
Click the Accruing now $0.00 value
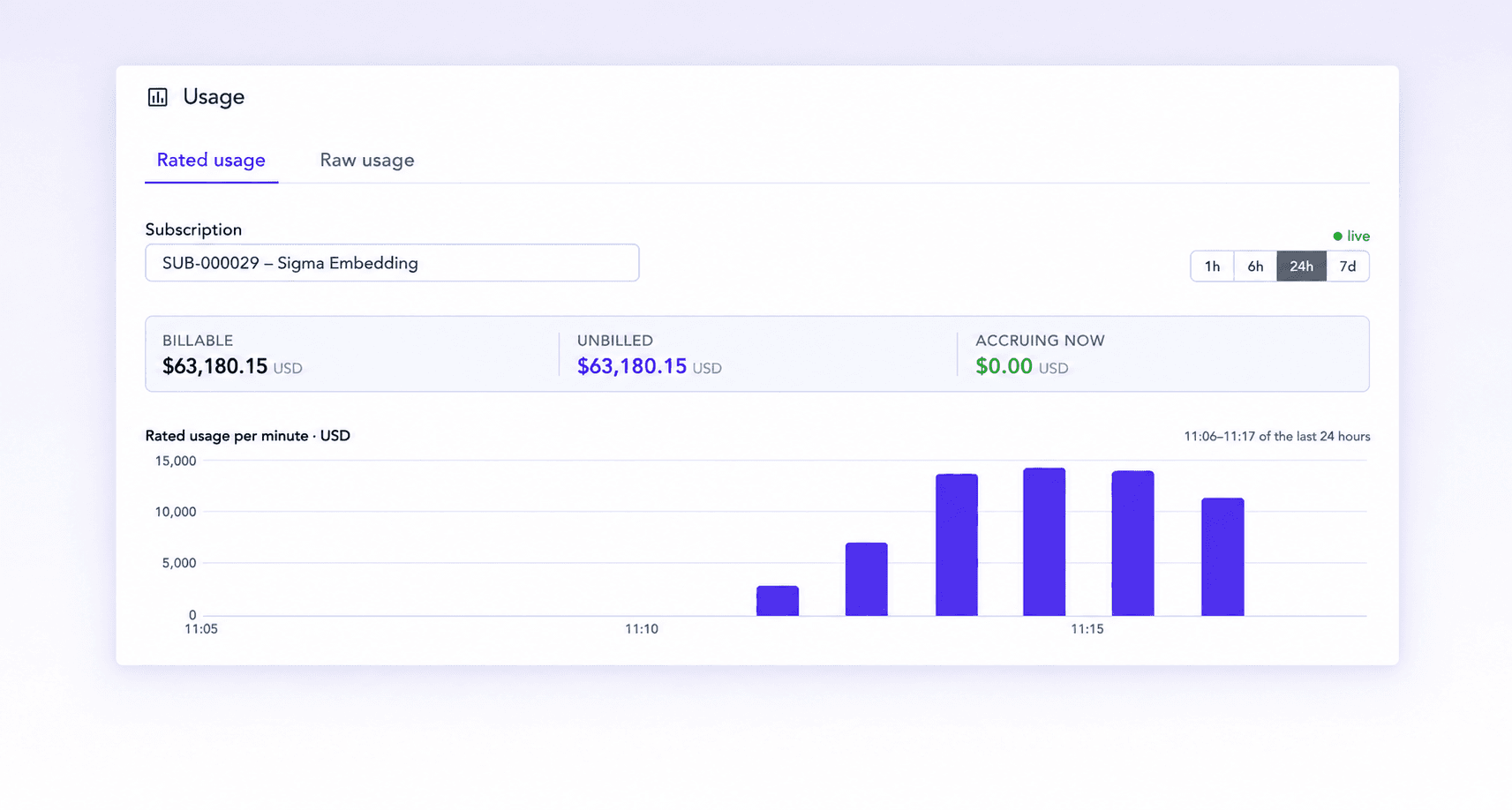[1004, 366]
